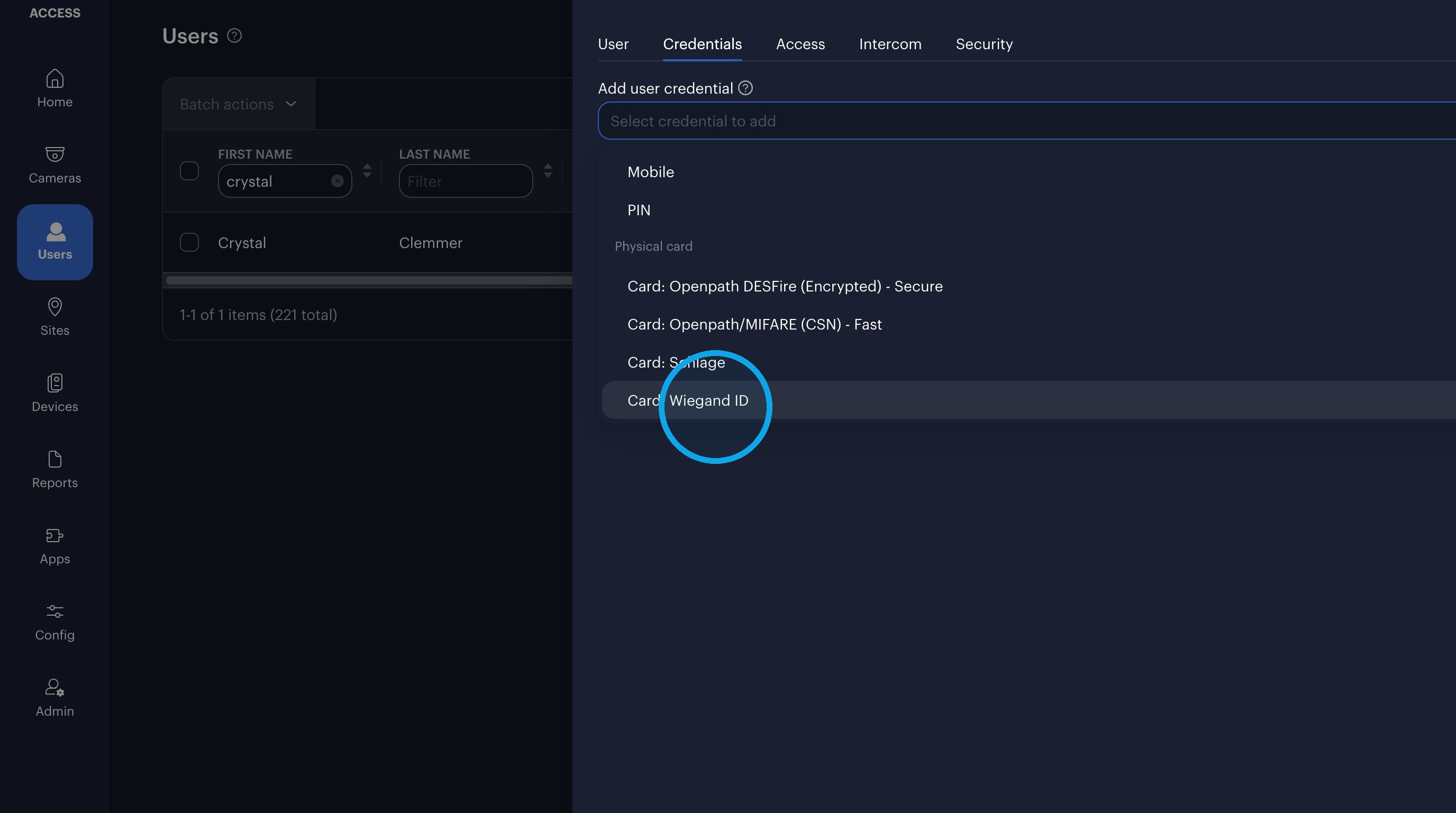Open the Access tab
This screenshot has width=1456, height=813.
click(x=800, y=44)
